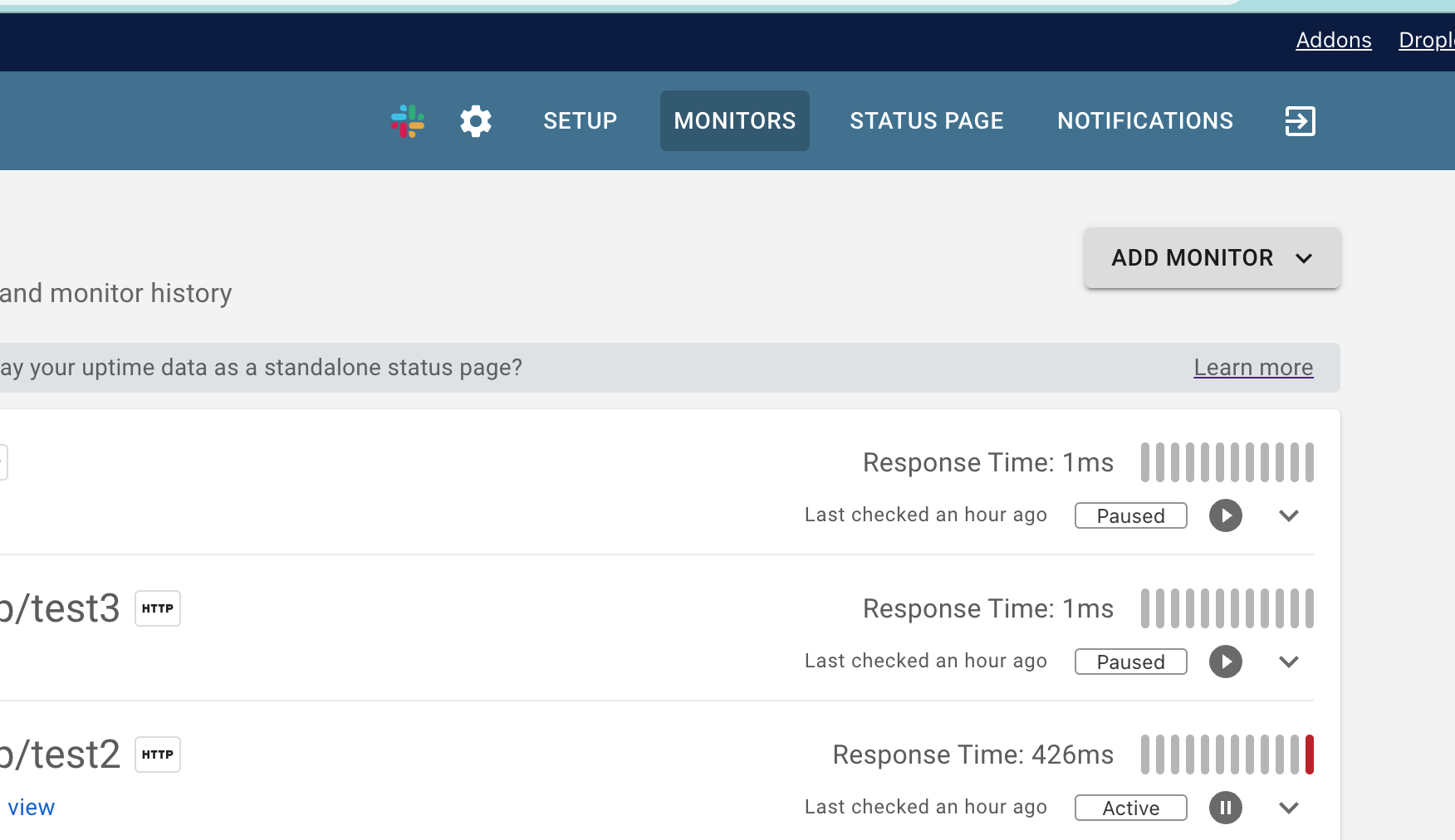The height and width of the screenshot is (840, 1455).
Task: Resume the first paused monitor via play button
Action: [1225, 515]
